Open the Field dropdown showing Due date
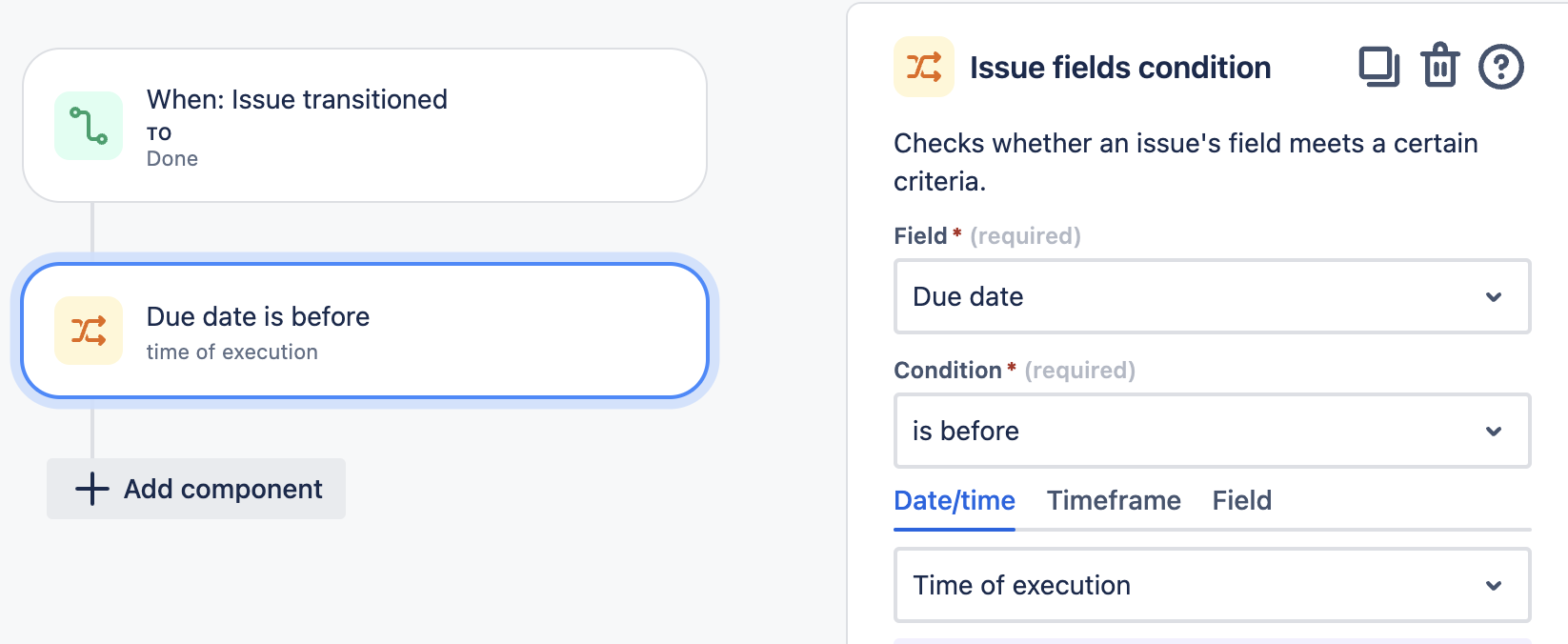The width and height of the screenshot is (1568, 644). pos(1211,297)
